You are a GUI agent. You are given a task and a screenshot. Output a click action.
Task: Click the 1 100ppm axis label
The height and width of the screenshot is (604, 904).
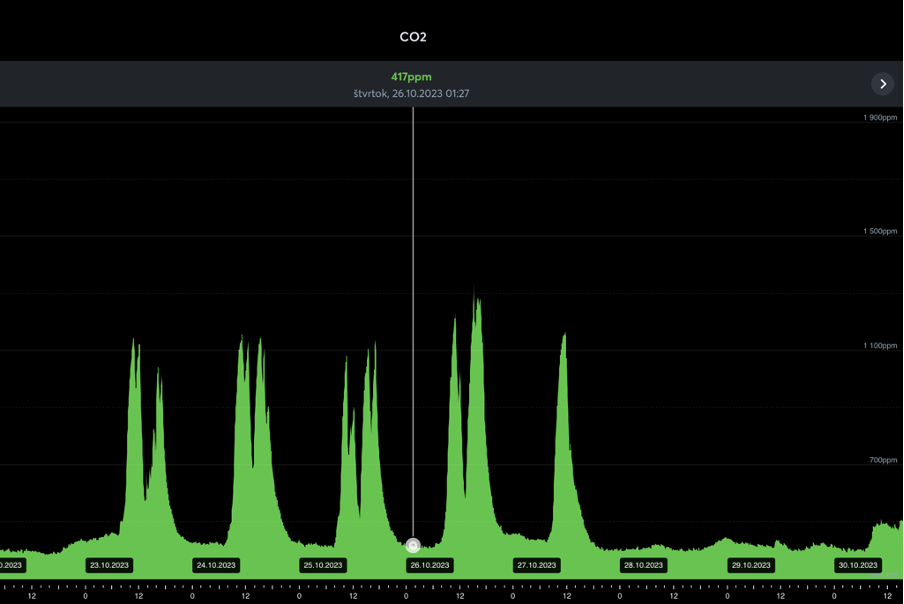(x=880, y=346)
